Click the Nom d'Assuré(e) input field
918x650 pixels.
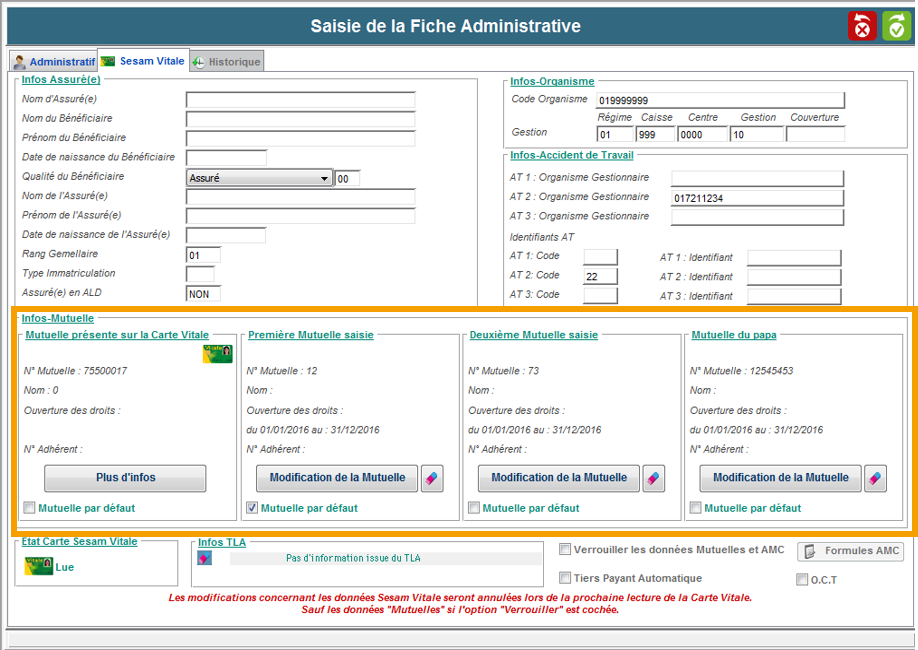coord(300,100)
